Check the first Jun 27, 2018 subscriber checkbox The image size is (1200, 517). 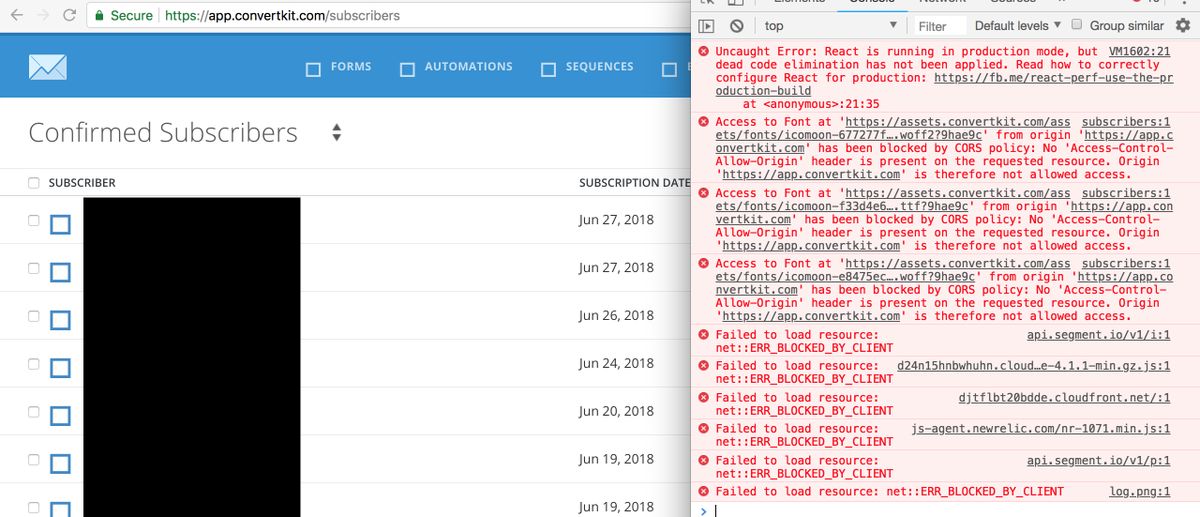point(34,221)
